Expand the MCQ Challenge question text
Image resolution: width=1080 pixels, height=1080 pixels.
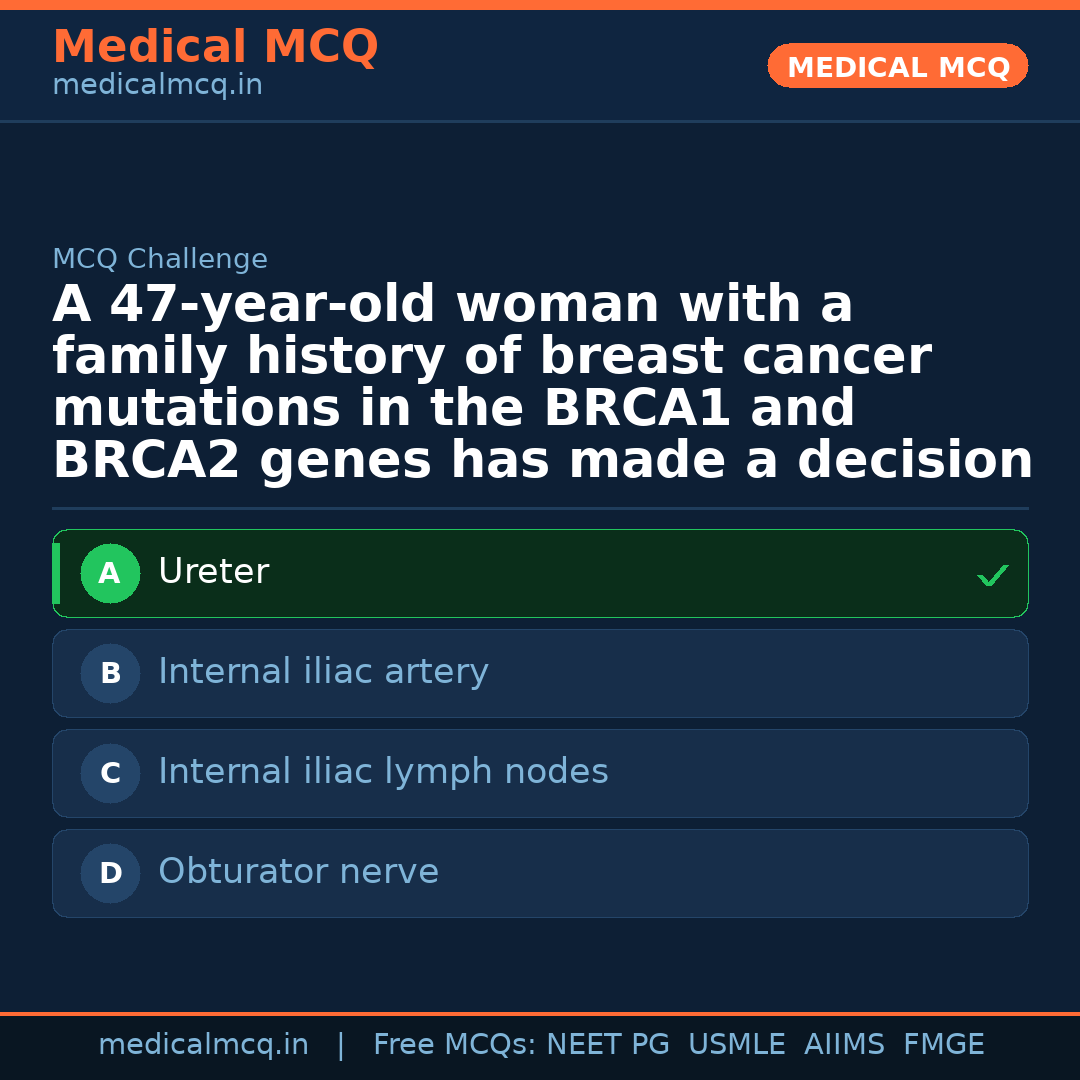coord(540,382)
